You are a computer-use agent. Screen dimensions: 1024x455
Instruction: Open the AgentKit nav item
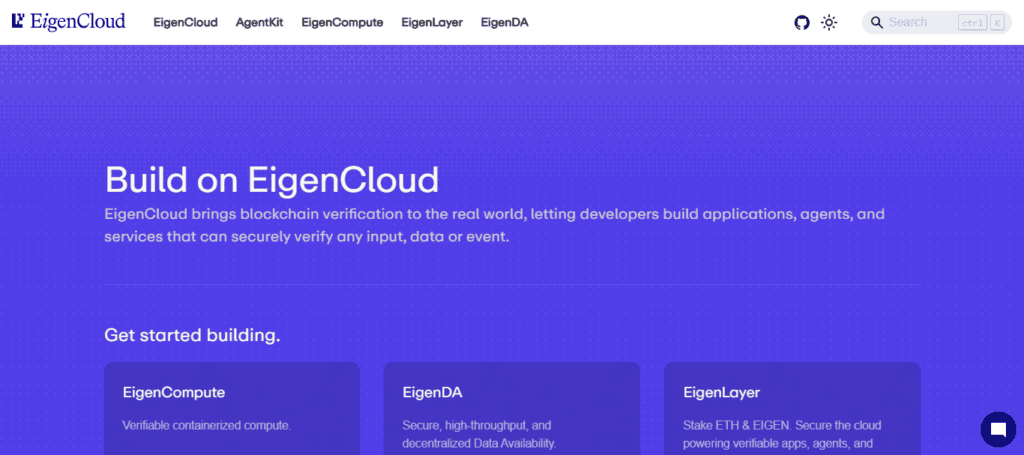(x=259, y=22)
